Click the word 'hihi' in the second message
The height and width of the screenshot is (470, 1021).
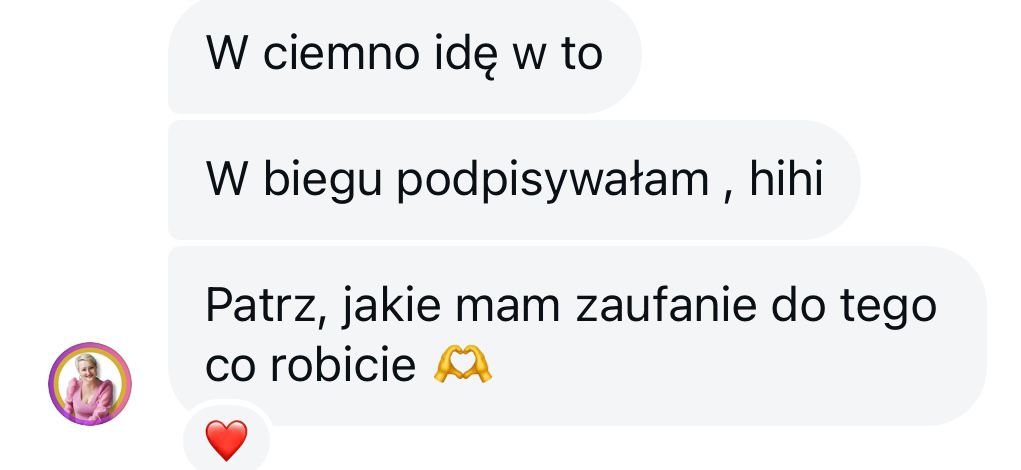click(787, 178)
